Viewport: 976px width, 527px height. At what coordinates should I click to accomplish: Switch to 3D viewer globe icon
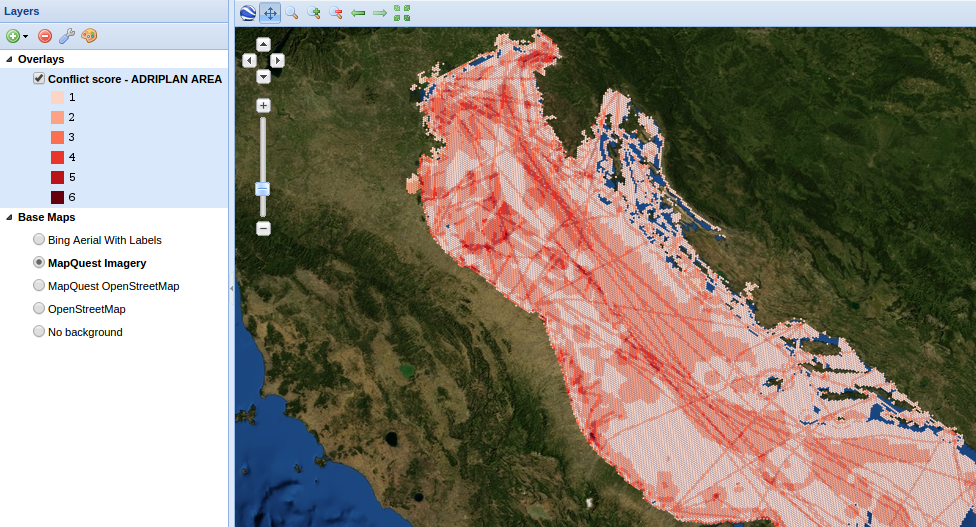248,12
